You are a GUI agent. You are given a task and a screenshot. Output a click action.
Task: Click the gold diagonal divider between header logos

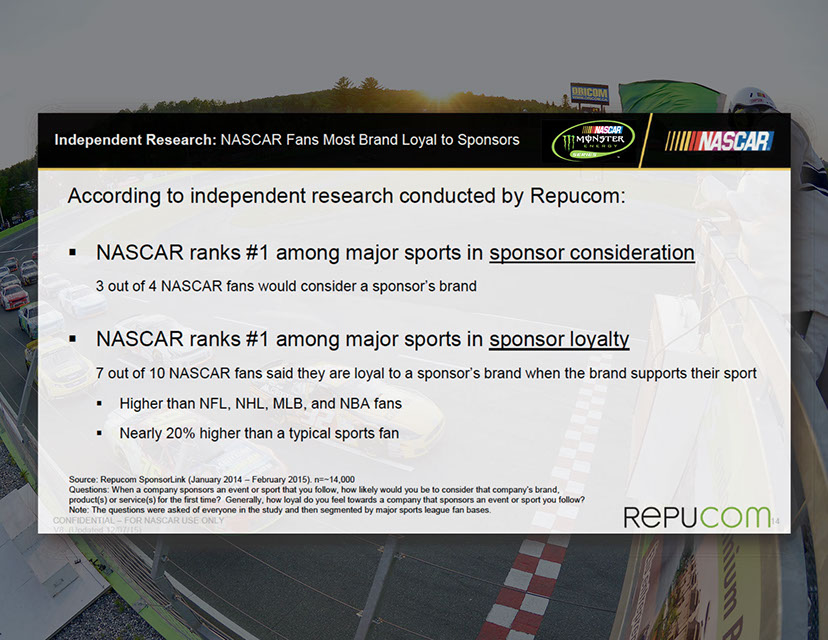(647, 140)
